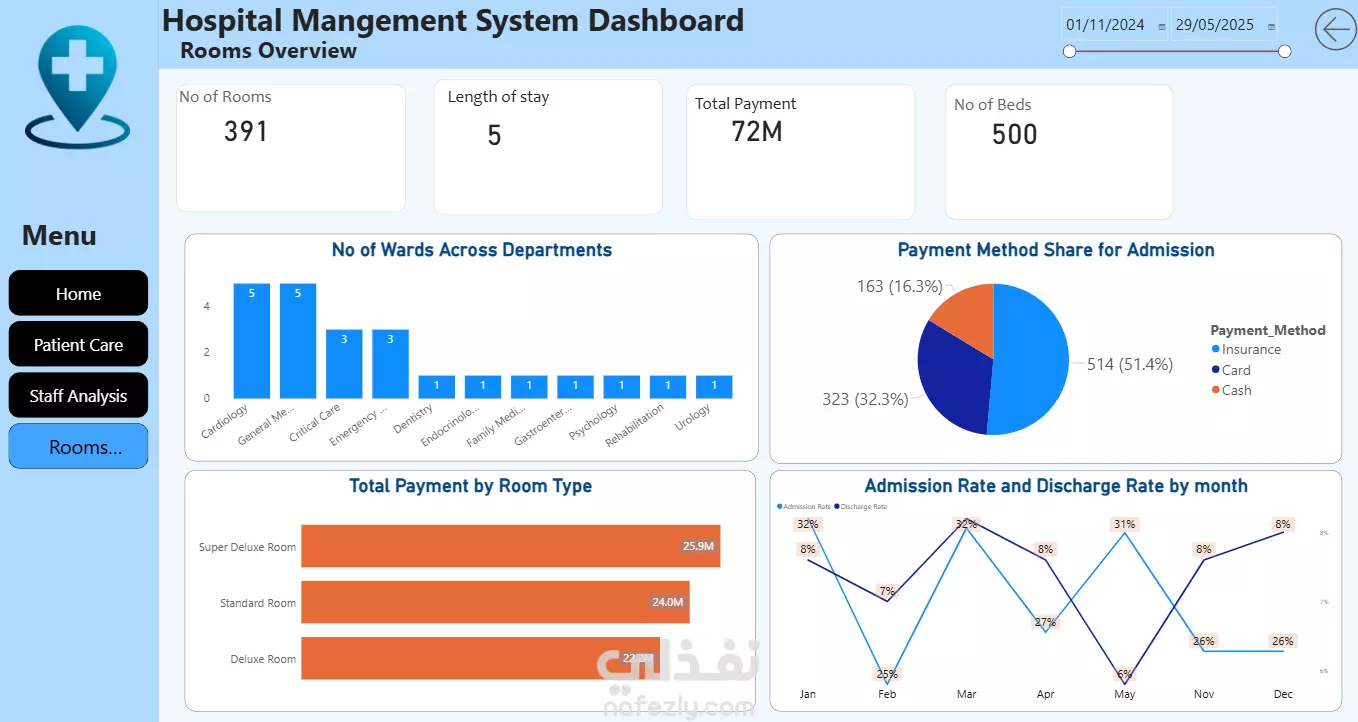Go to the Home page

(x=78, y=293)
